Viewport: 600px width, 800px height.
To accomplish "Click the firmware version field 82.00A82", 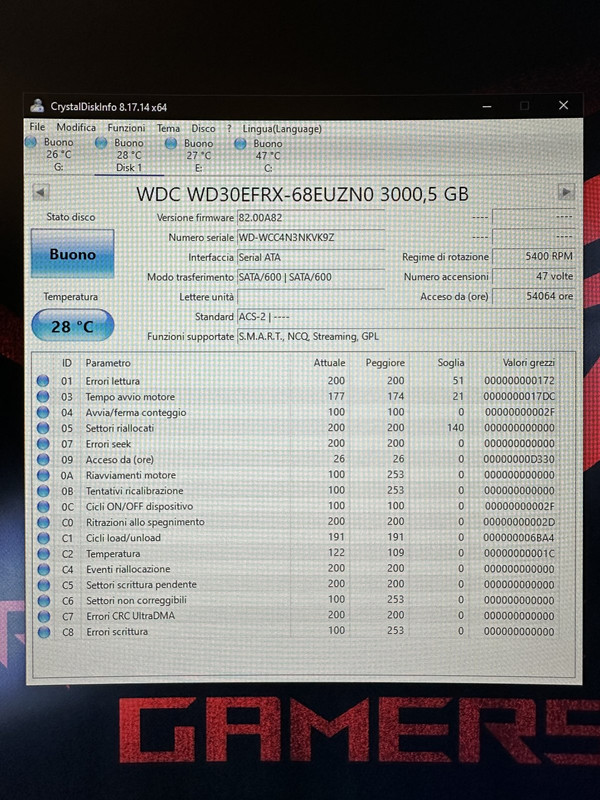I will (311, 217).
